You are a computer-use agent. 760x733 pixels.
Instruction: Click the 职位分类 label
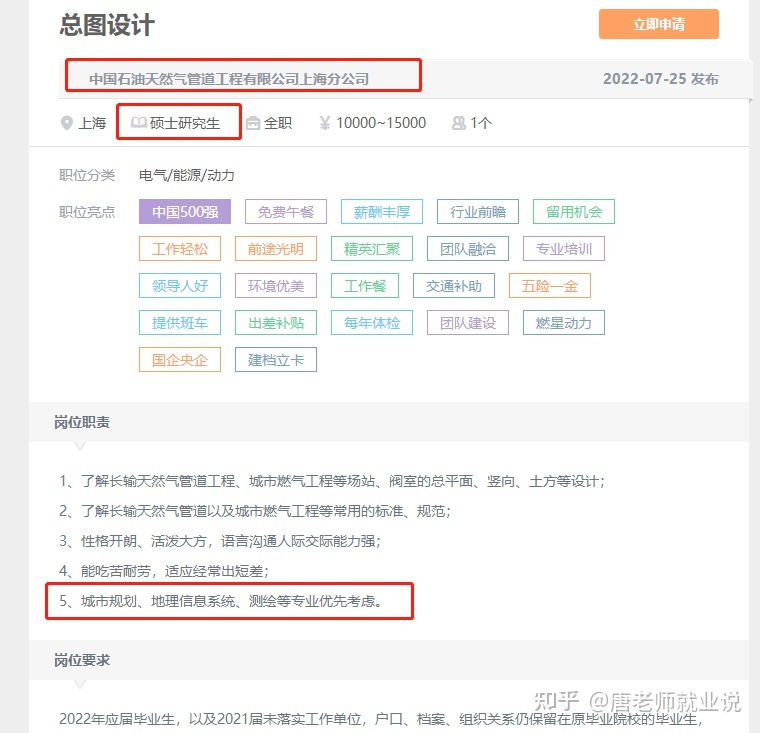[87, 175]
